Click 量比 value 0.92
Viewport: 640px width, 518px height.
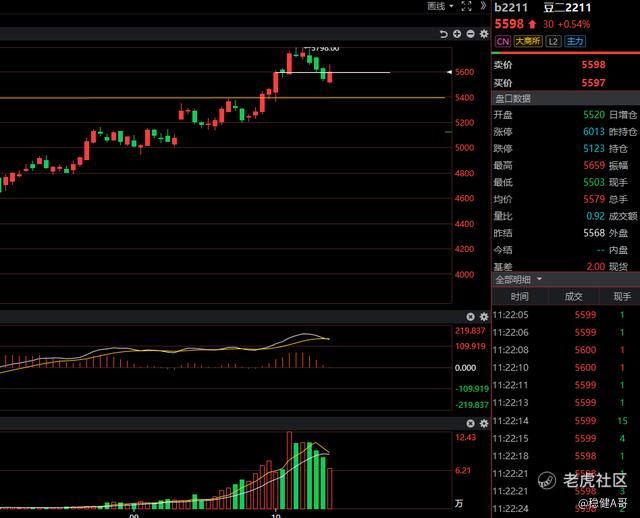pos(595,216)
